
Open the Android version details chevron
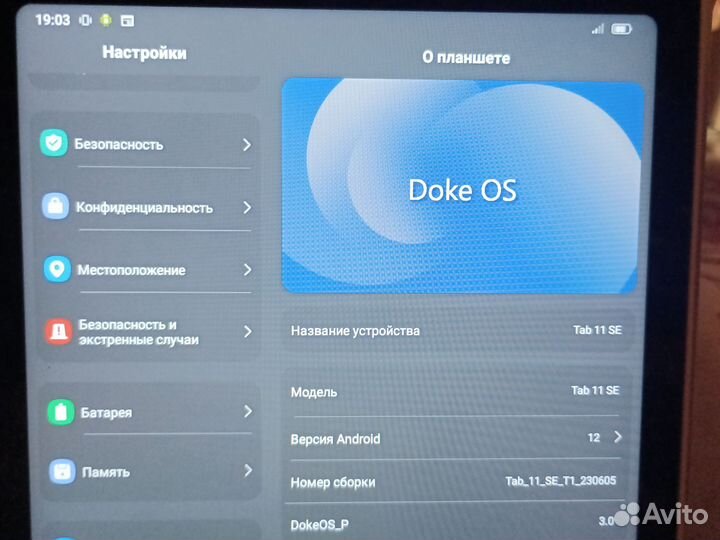(618, 437)
